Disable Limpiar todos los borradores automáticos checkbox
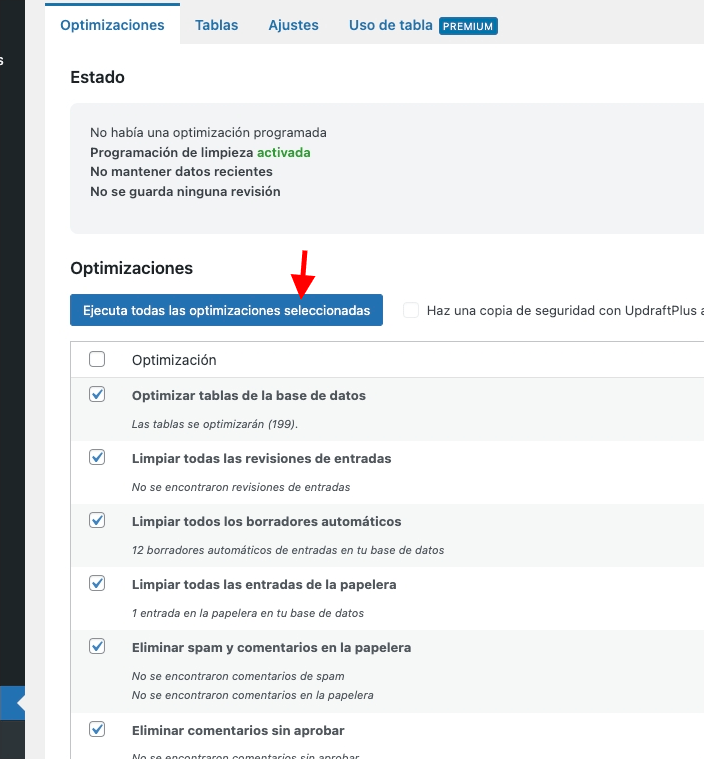704x759 pixels. 97,521
